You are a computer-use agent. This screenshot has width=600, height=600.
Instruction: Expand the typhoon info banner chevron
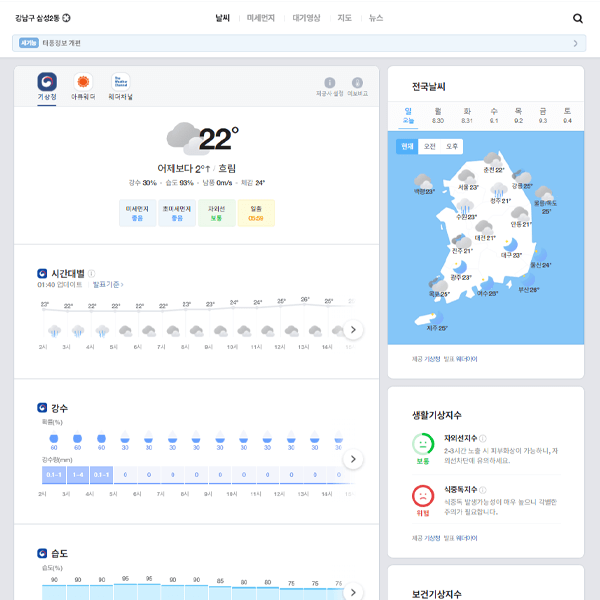[x=575, y=43]
